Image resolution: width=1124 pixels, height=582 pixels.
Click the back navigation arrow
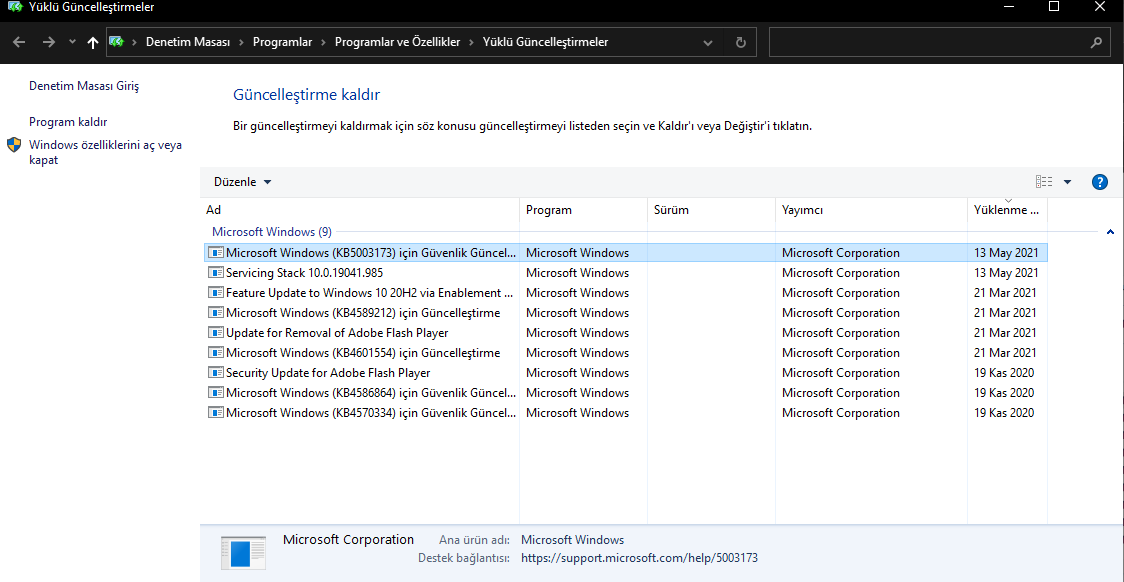pos(18,42)
